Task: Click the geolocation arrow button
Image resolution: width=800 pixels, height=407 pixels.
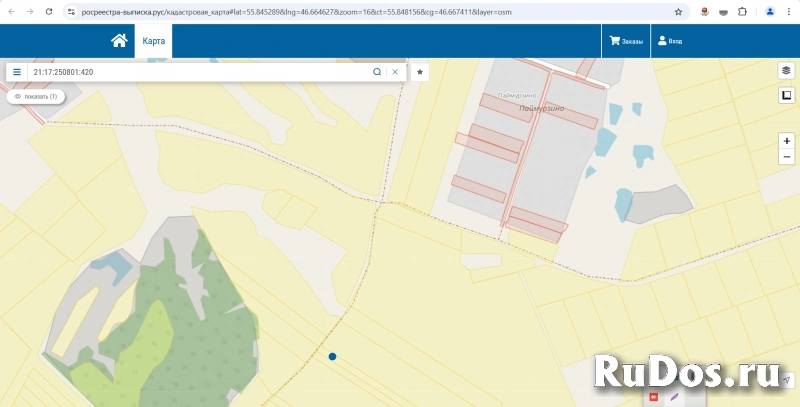Action: 787,380
